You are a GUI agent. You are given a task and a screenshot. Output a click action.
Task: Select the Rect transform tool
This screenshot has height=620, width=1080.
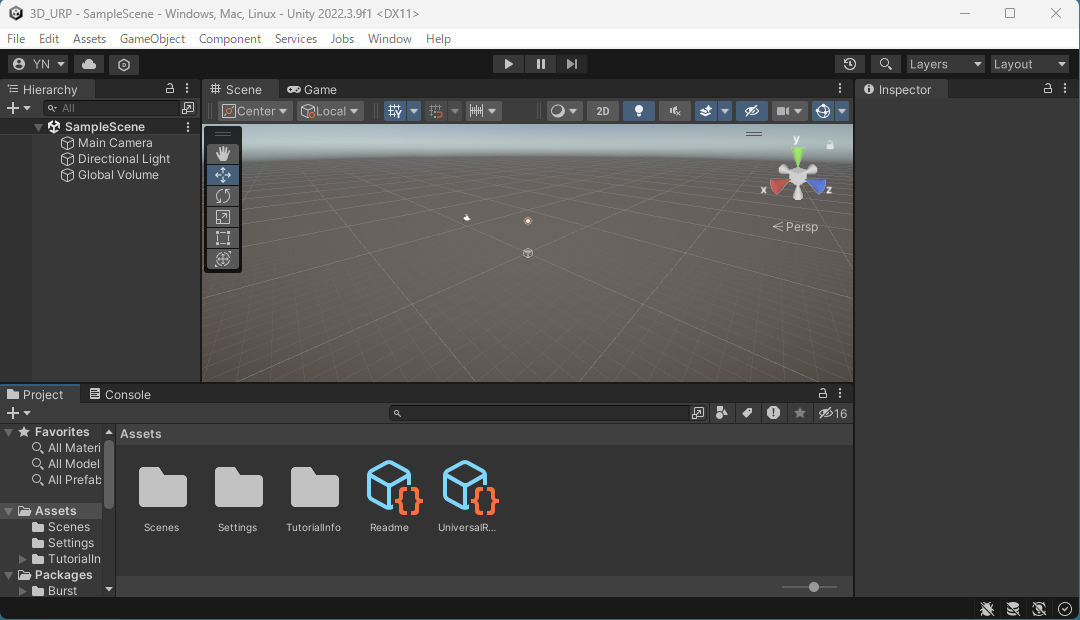[x=222, y=238]
